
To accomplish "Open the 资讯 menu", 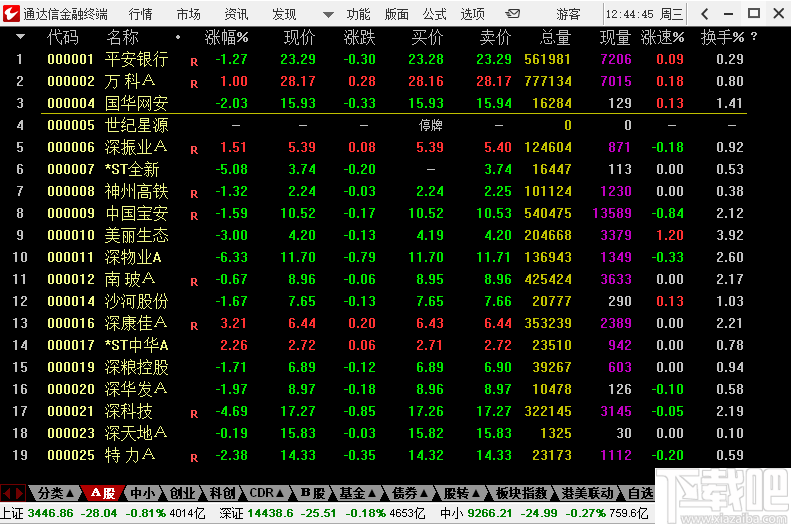I will tap(236, 14).
